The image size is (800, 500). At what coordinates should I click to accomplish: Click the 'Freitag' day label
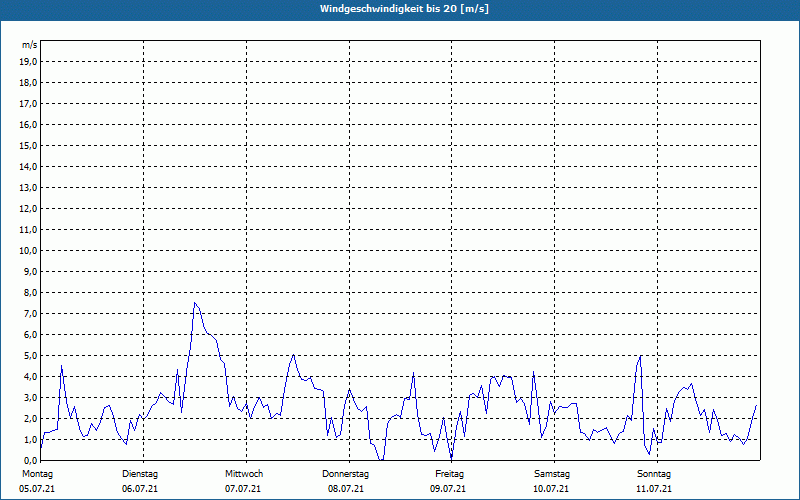(449, 474)
